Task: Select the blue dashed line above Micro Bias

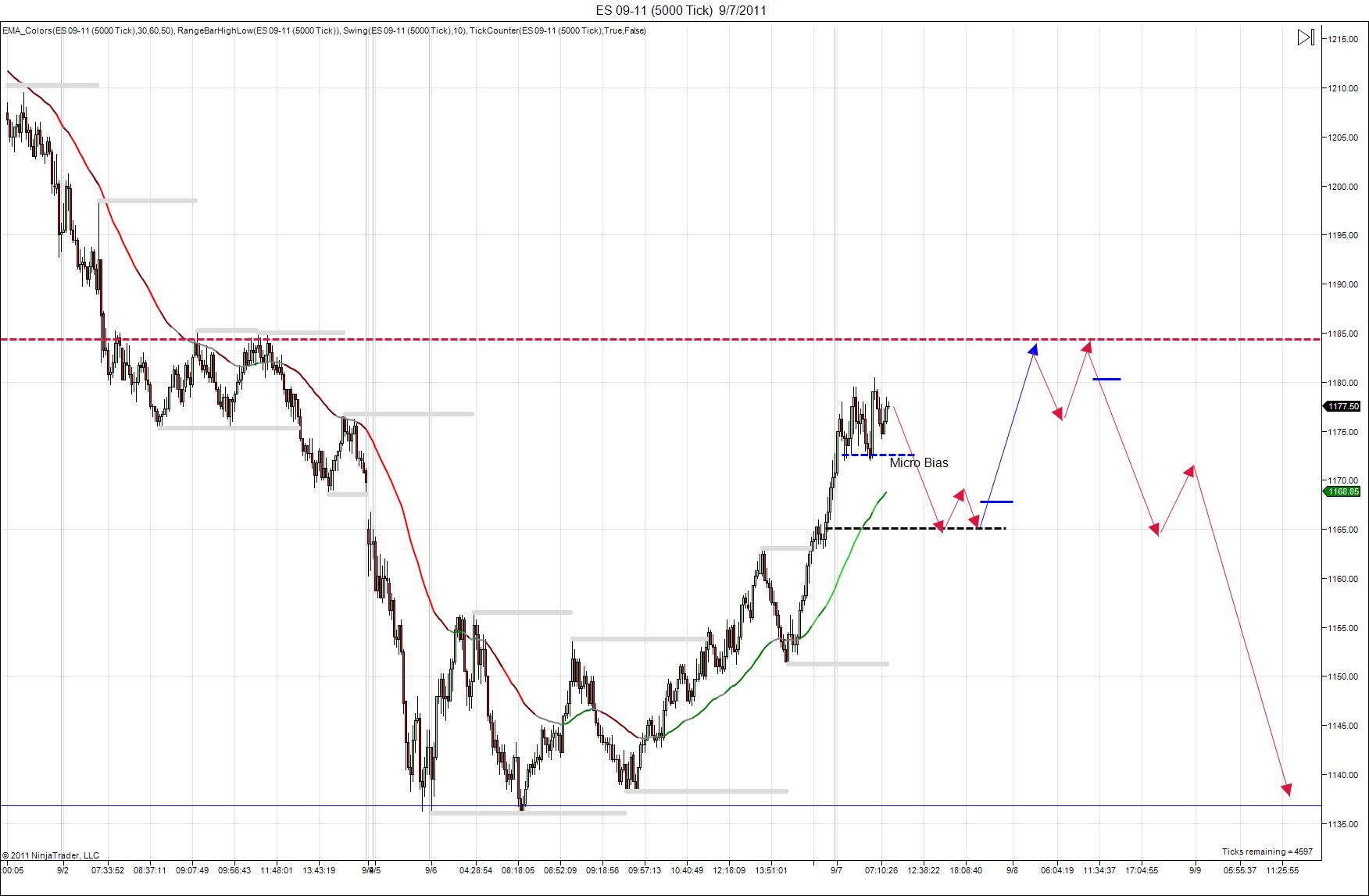Action: pyautogui.click(x=878, y=455)
